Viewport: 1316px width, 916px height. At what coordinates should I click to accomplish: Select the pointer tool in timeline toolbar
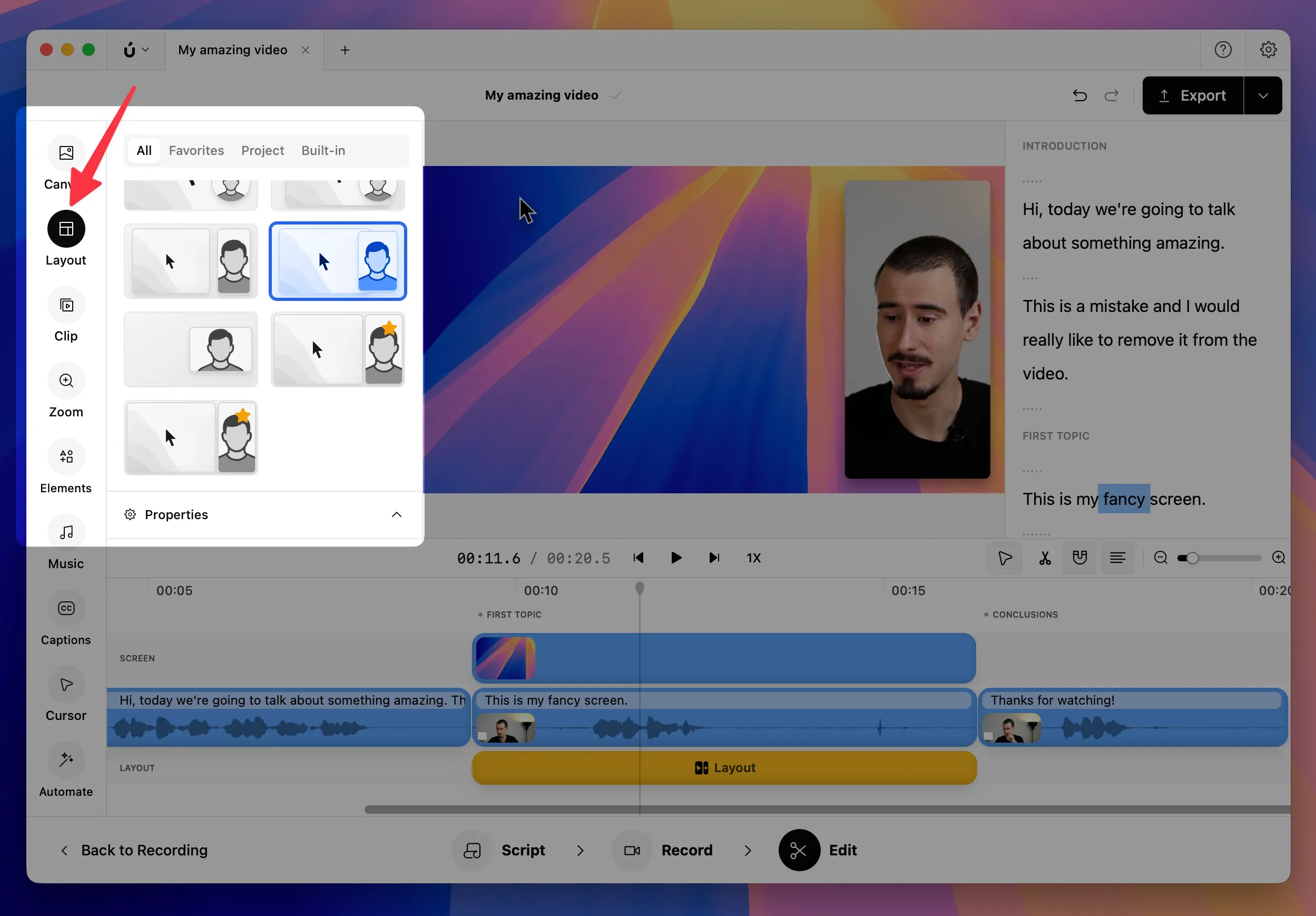click(x=1004, y=558)
